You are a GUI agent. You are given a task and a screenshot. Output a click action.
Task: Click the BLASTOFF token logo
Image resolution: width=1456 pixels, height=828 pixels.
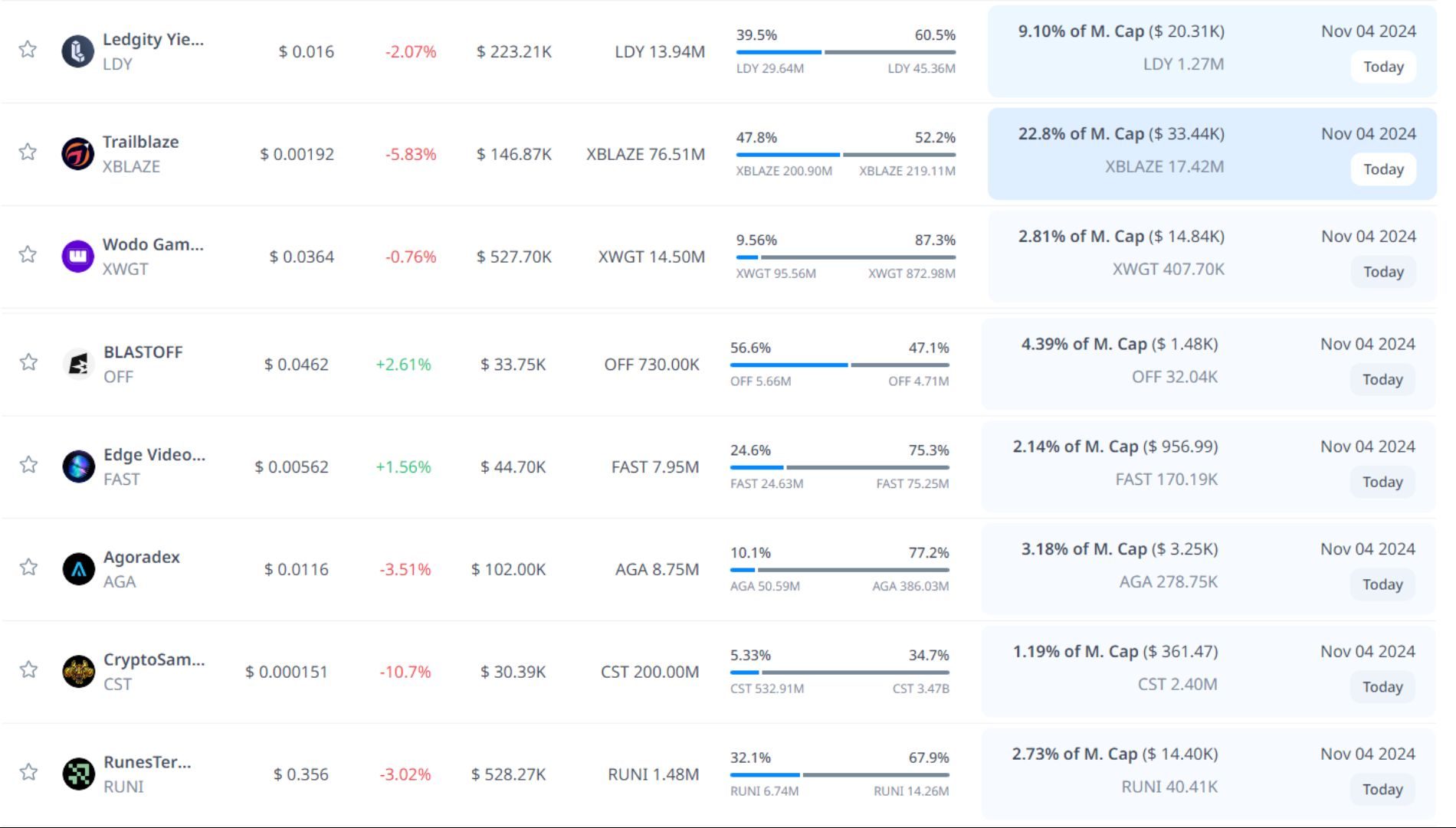tap(78, 364)
